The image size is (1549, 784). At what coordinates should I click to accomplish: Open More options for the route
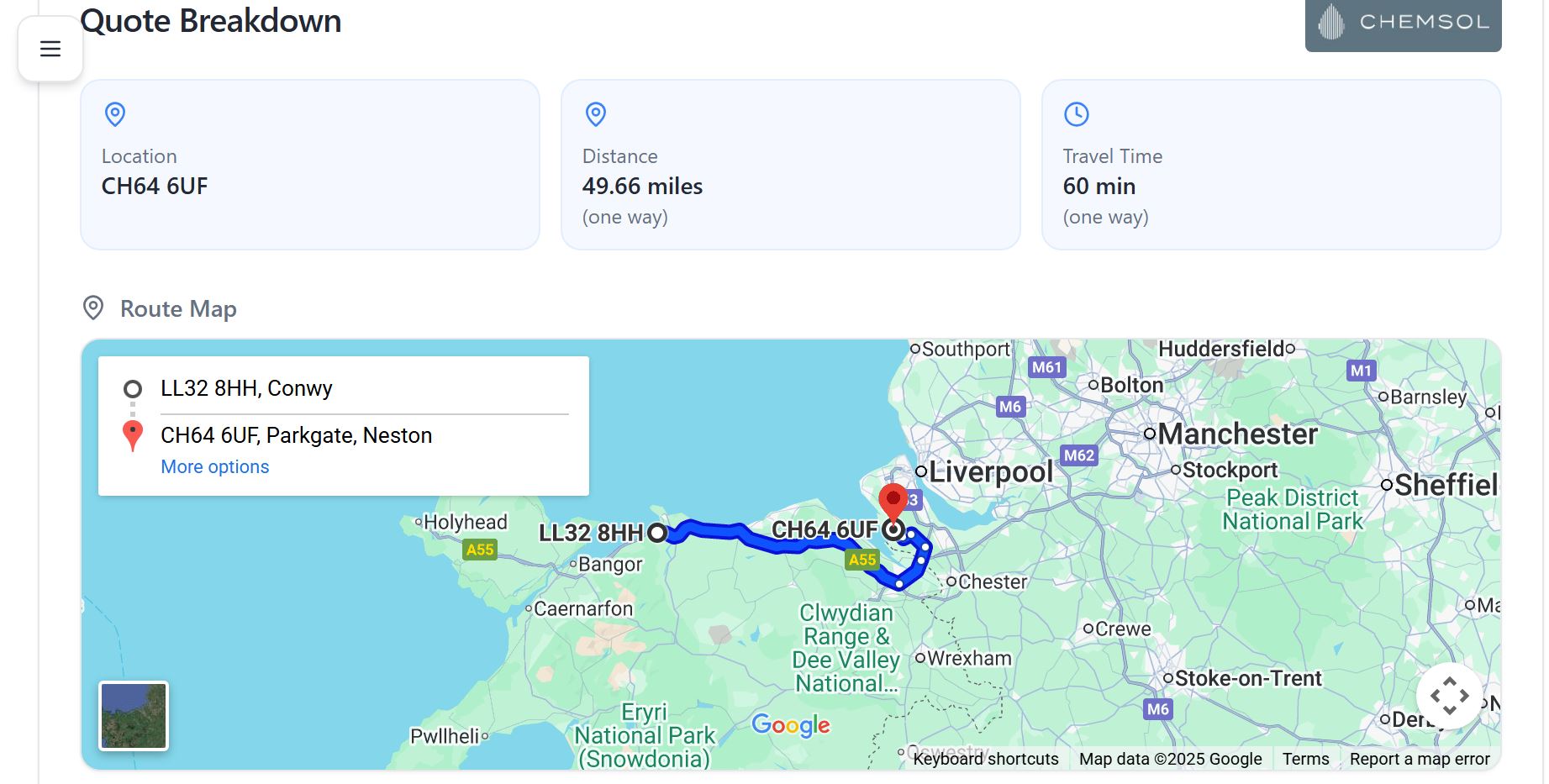[214, 466]
